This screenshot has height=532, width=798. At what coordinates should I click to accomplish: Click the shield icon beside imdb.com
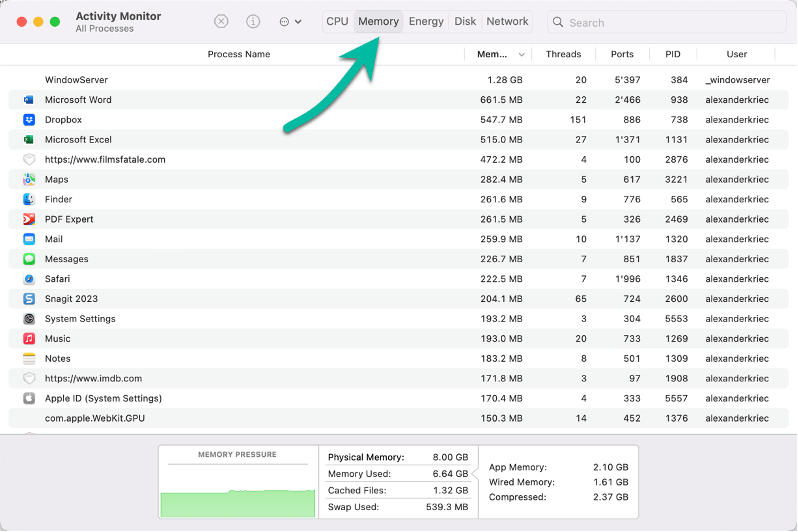click(x=29, y=378)
